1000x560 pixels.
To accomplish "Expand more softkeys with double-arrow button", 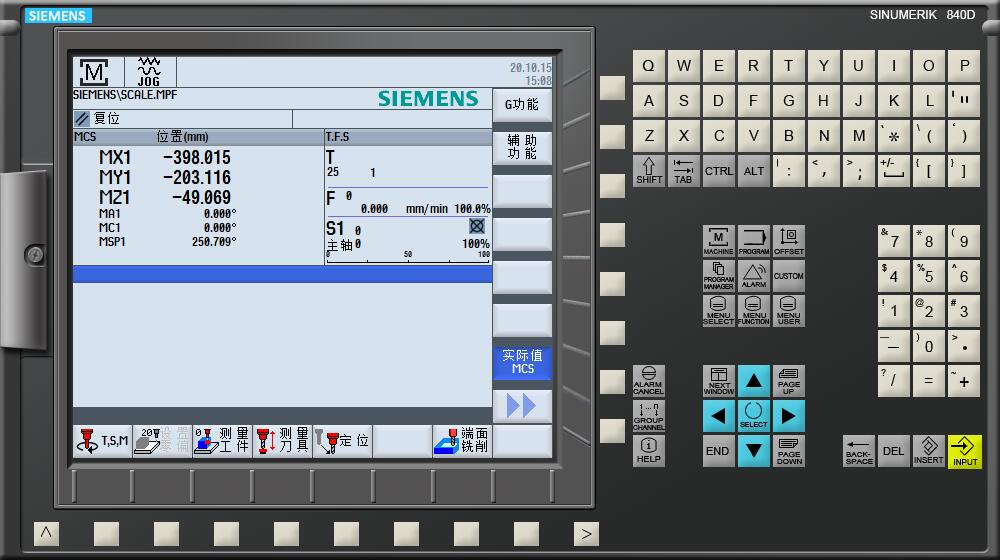I will pos(522,405).
